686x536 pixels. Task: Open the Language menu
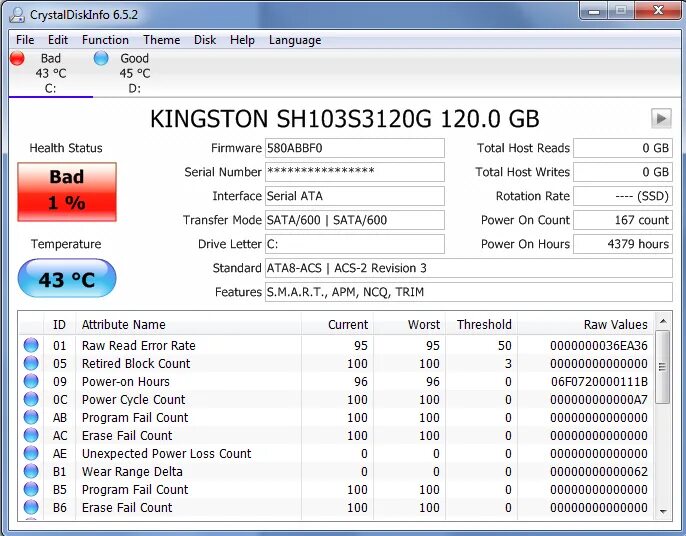[295, 40]
